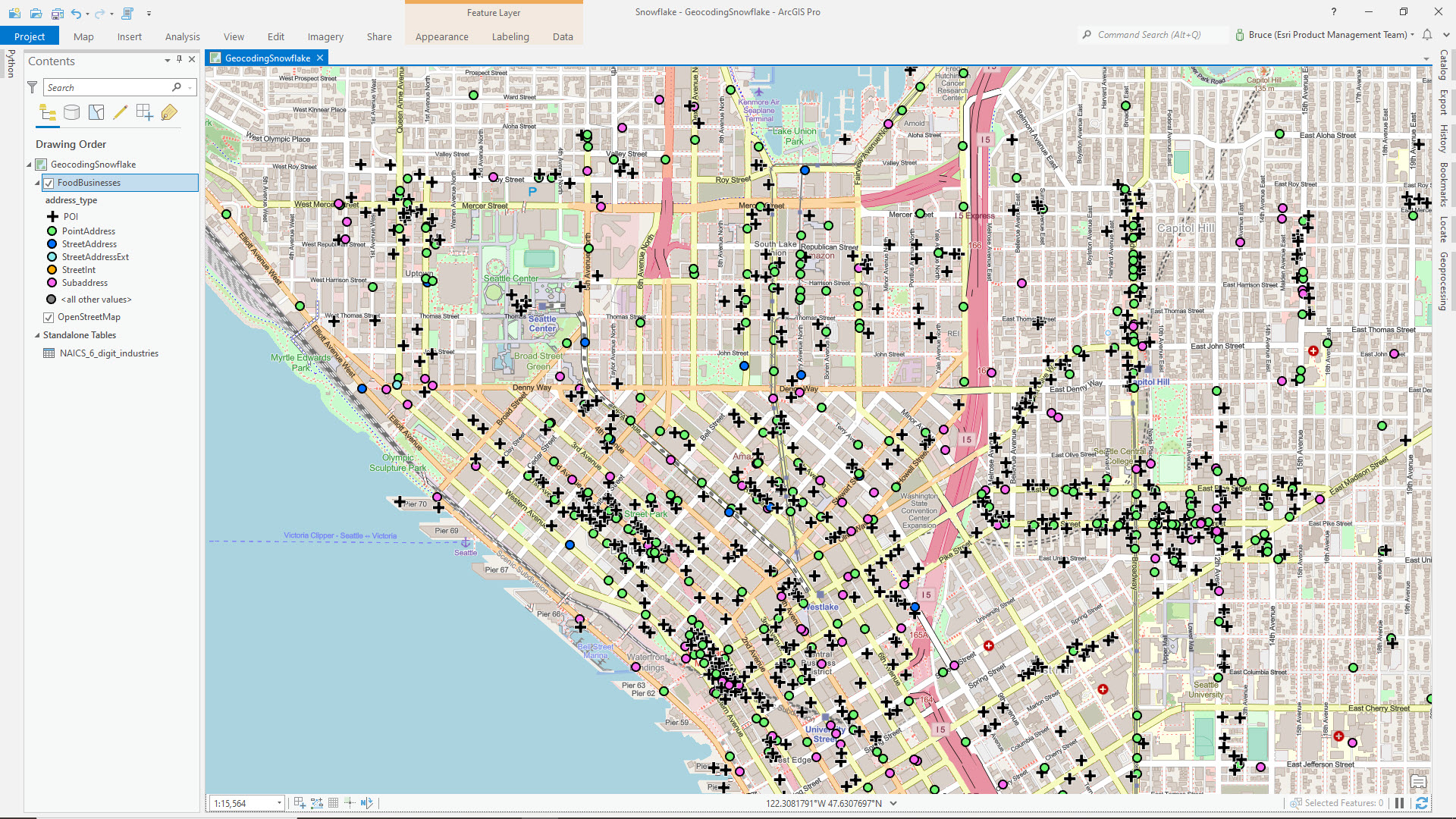Viewport: 1456px width, 819px height.
Task: Toggle FoodBusinesses layer visibility checkbox
Action: coord(49,183)
